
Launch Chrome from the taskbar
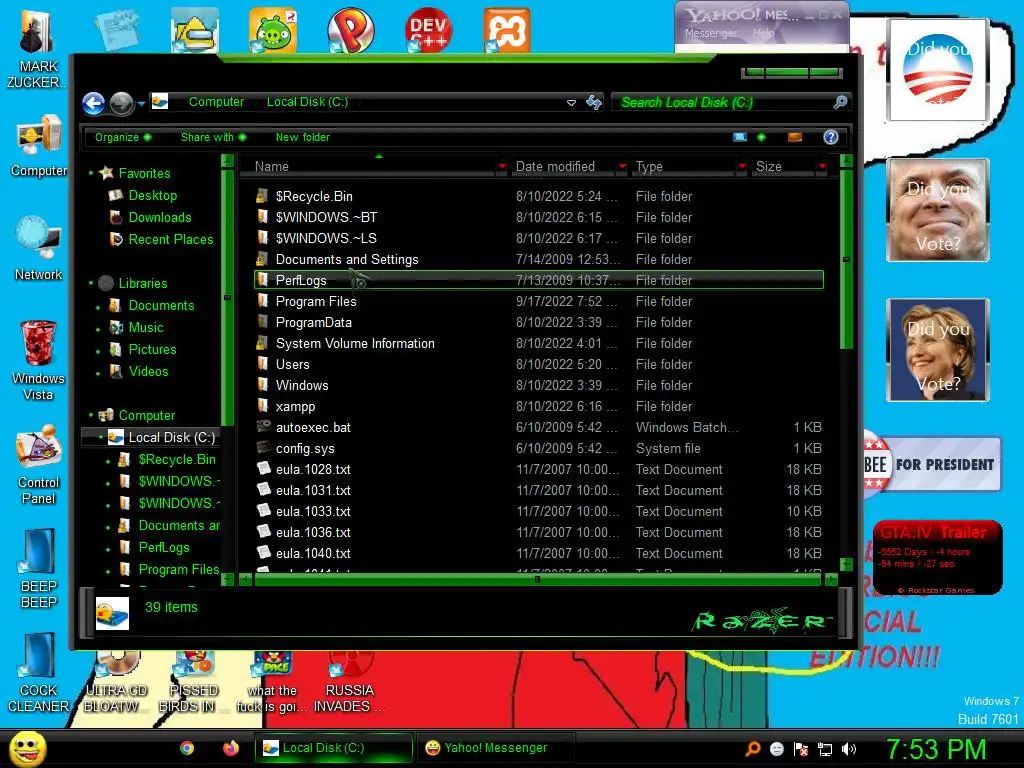tap(187, 748)
